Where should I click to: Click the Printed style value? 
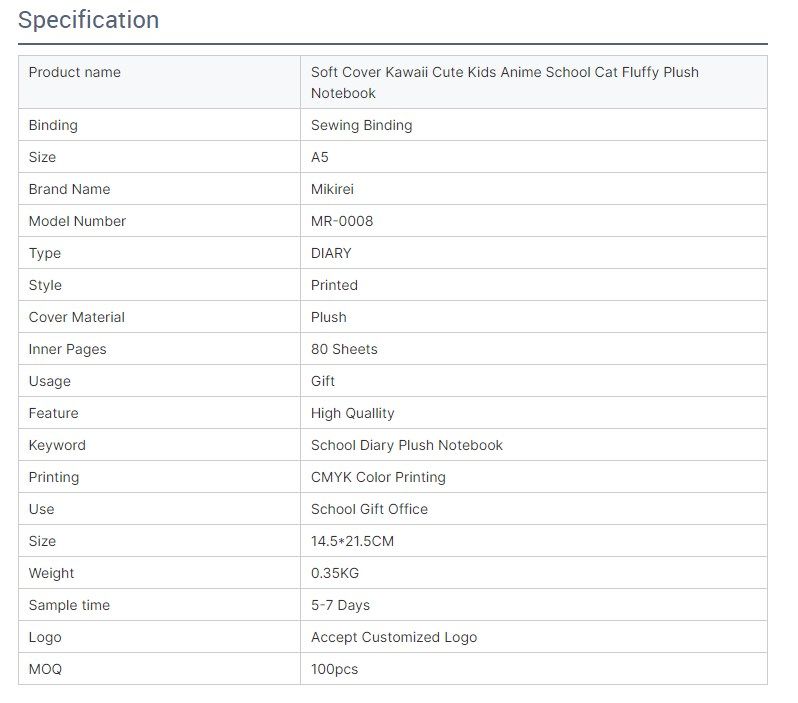click(334, 285)
